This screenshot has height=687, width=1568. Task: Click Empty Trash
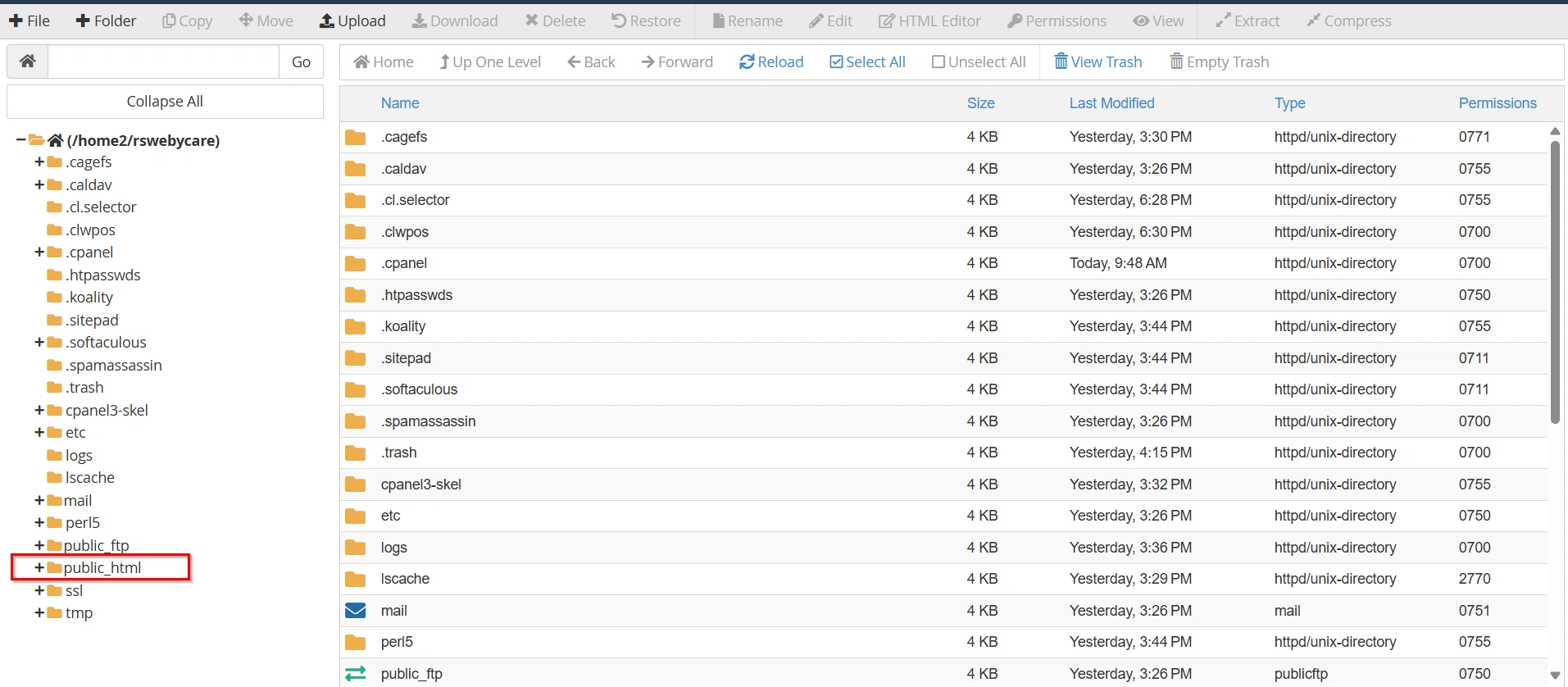1219,61
